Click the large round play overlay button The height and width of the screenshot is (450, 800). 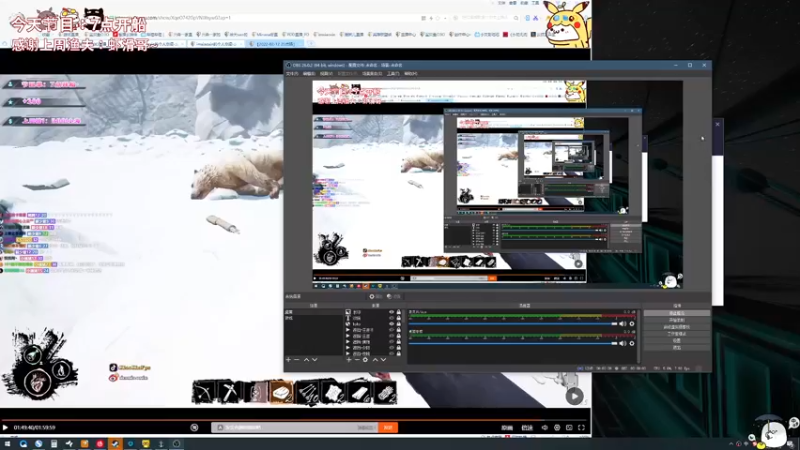[574, 396]
